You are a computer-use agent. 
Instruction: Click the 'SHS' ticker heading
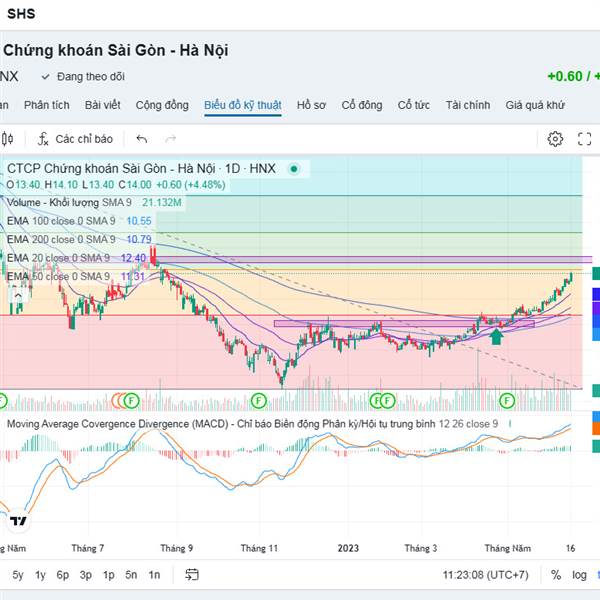pos(21,14)
